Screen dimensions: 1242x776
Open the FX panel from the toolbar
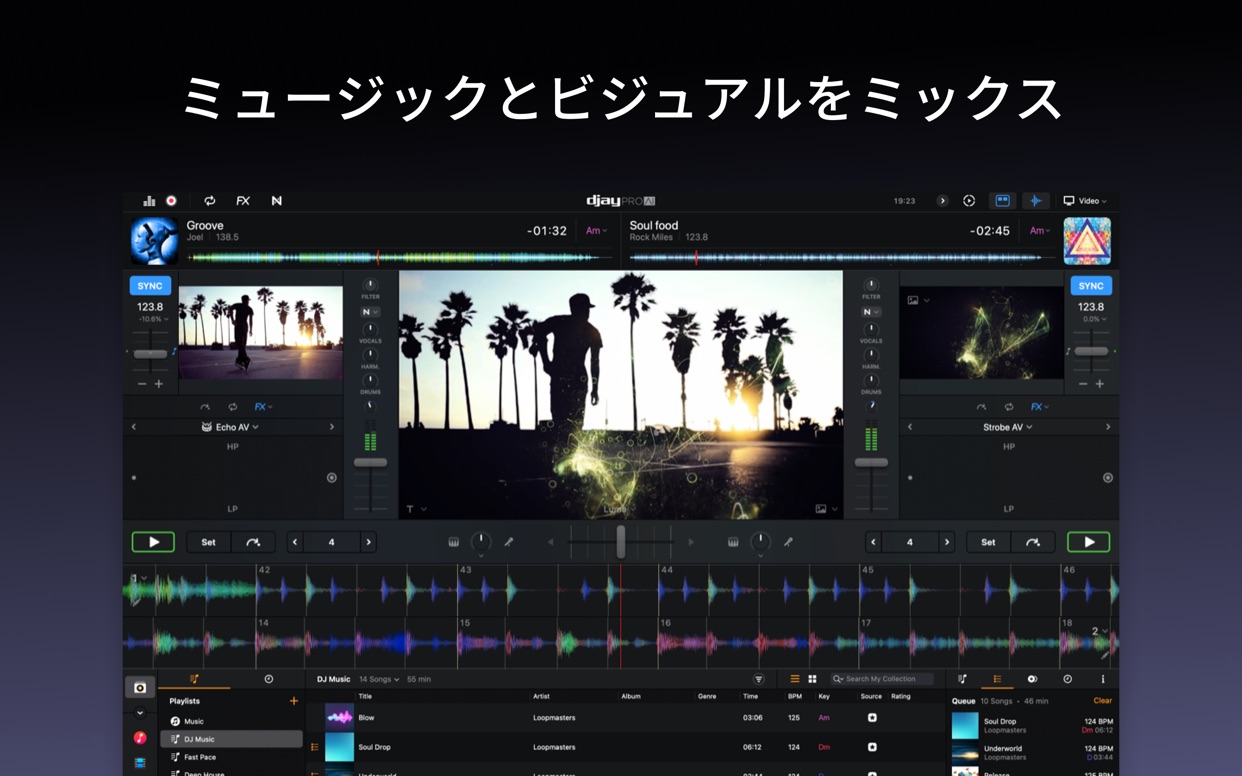point(242,200)
